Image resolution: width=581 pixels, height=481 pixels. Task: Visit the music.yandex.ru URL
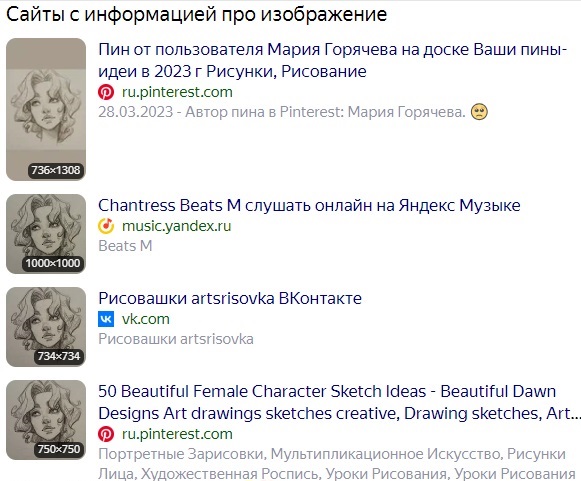[x=176, y=226]
